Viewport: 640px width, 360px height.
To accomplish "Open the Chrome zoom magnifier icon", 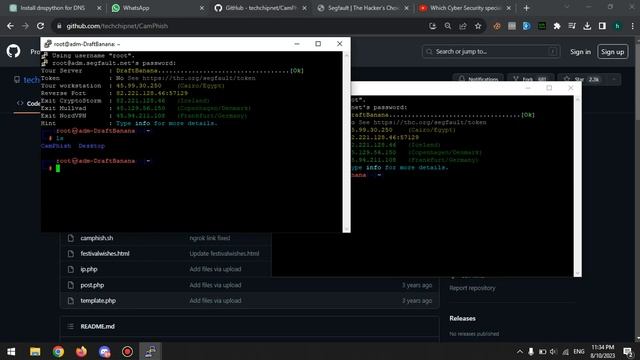I will click(x=448, y=26).
